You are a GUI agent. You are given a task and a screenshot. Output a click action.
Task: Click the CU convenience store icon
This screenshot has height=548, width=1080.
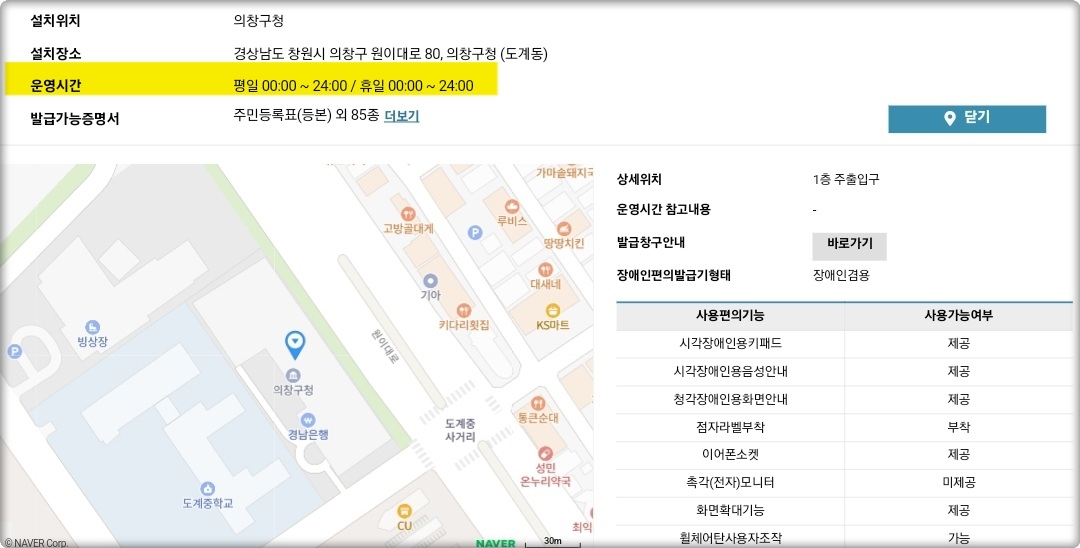pyautogui.click(x=404, y=511)
